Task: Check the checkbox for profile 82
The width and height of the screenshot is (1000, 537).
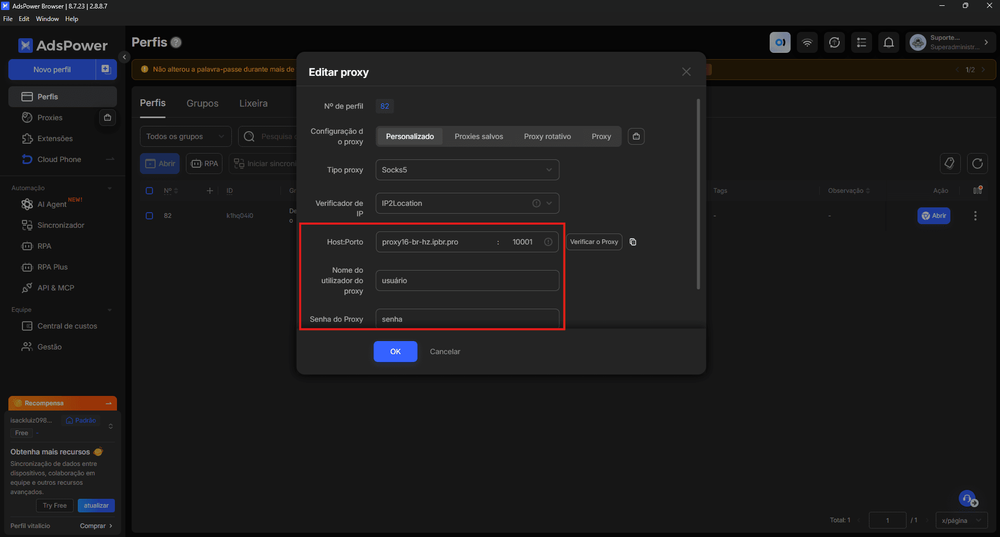Action: 149,216
